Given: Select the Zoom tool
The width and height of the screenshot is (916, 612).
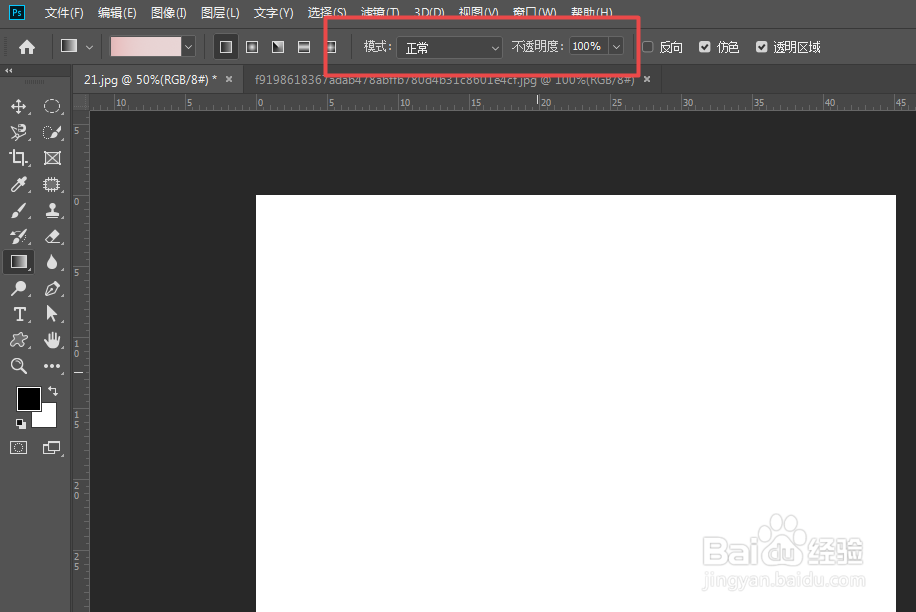Looking at the screenshot, I should click(19, 366).
